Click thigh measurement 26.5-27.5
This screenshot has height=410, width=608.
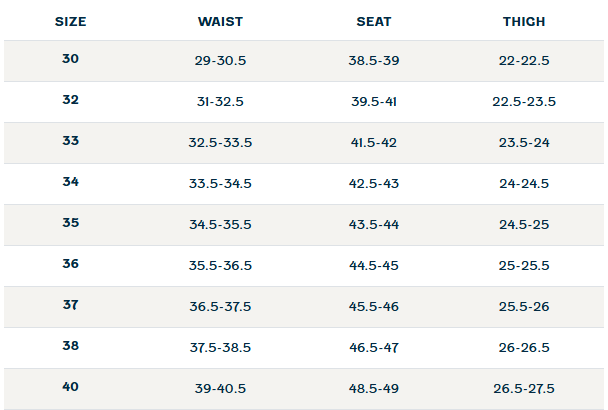524,389
